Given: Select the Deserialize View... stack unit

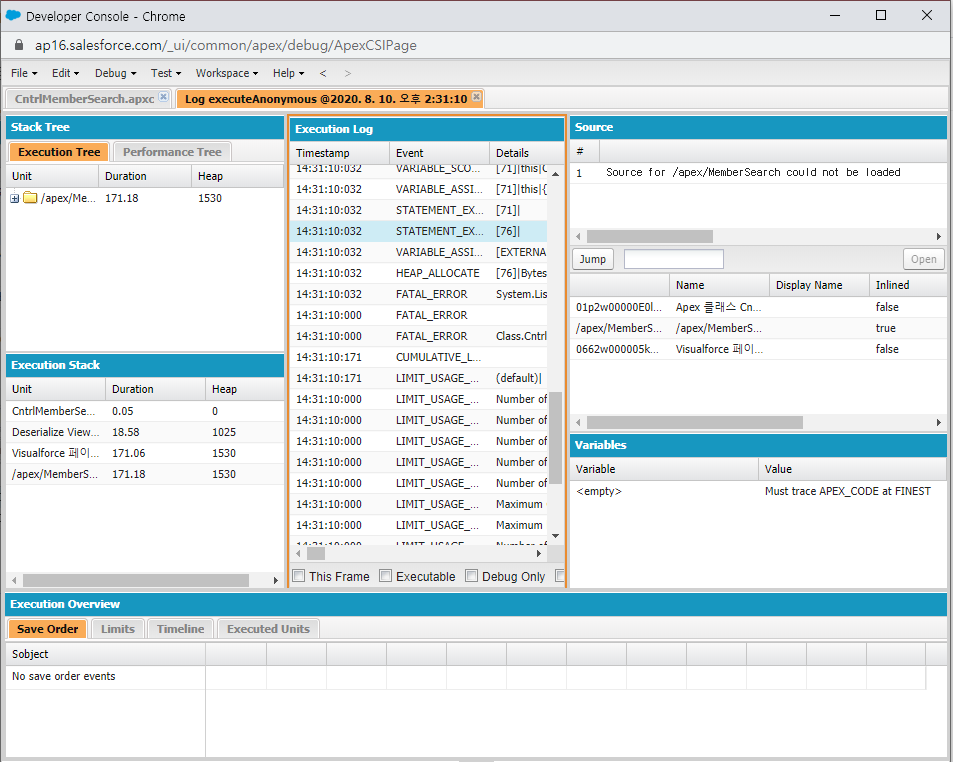Looking at the screenshot, I should [145, 432].
